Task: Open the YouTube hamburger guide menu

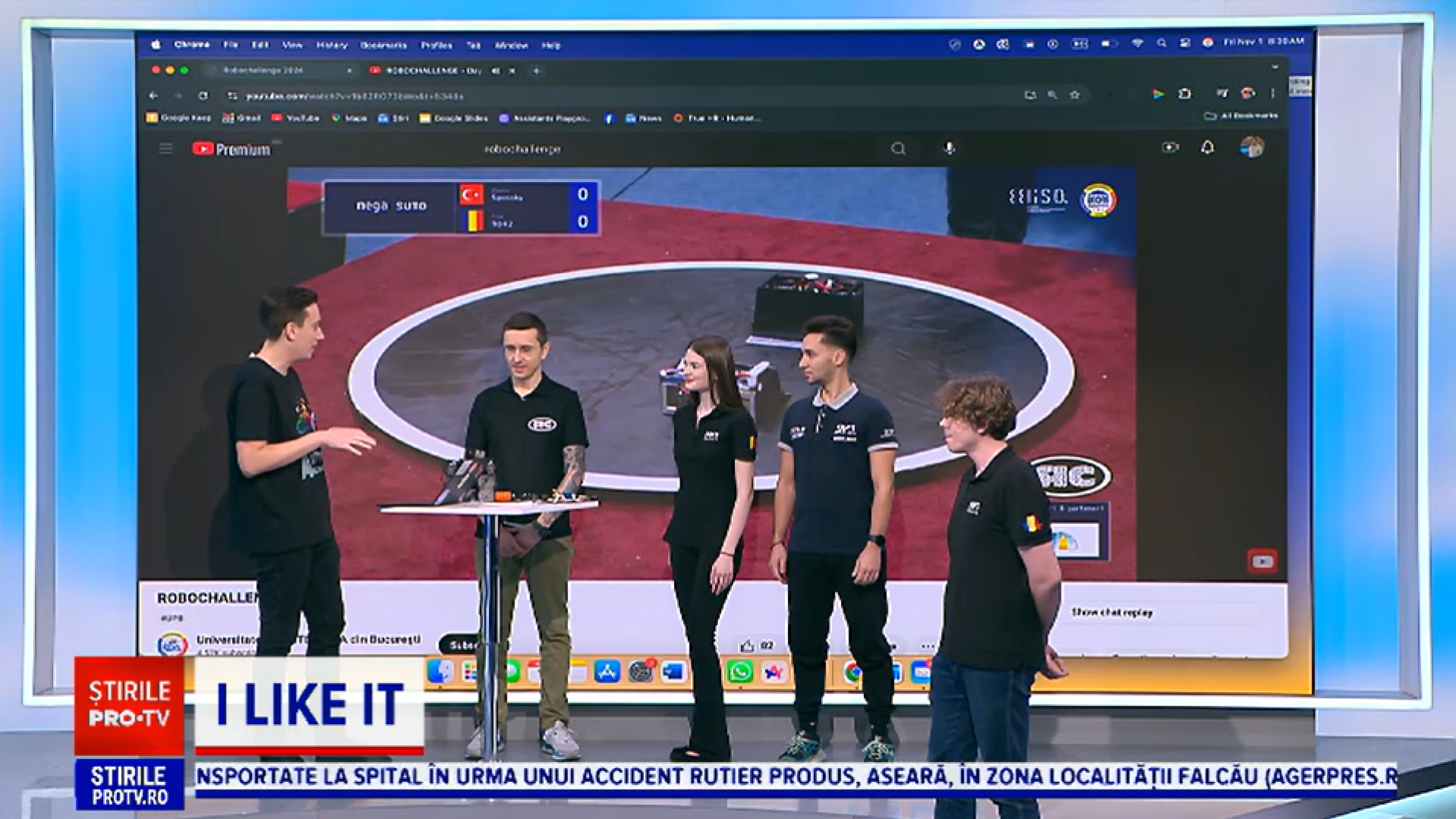Action: (x=165, y=149)
